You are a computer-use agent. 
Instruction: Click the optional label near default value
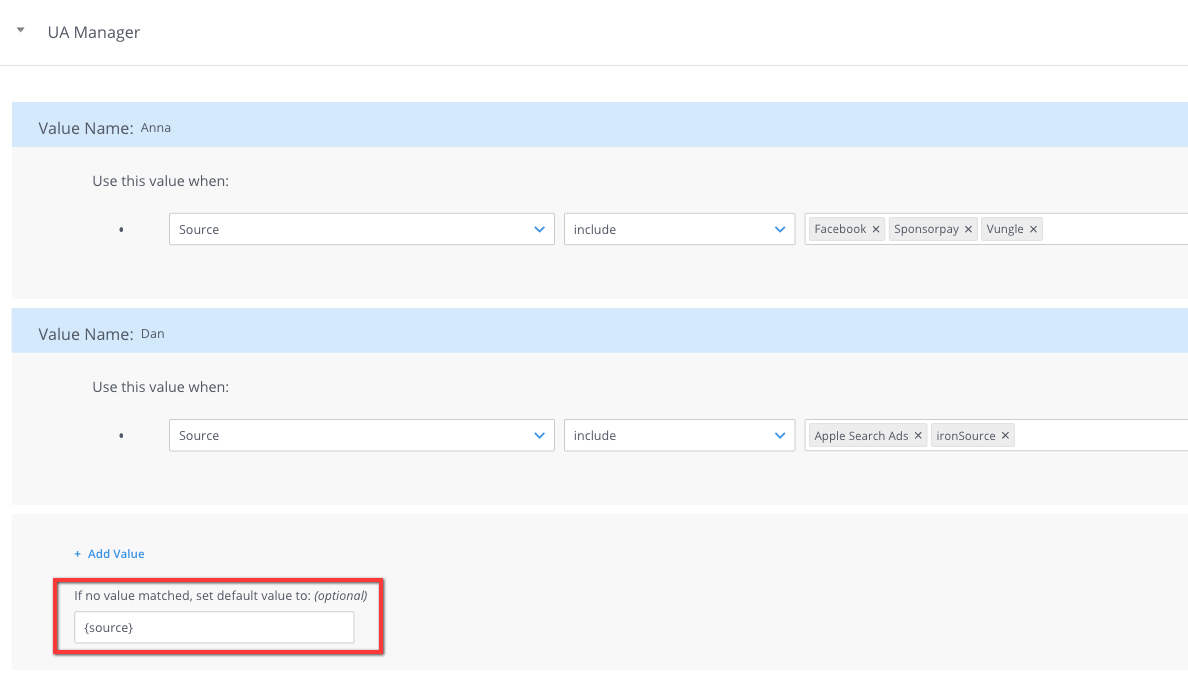coord(341,595)
